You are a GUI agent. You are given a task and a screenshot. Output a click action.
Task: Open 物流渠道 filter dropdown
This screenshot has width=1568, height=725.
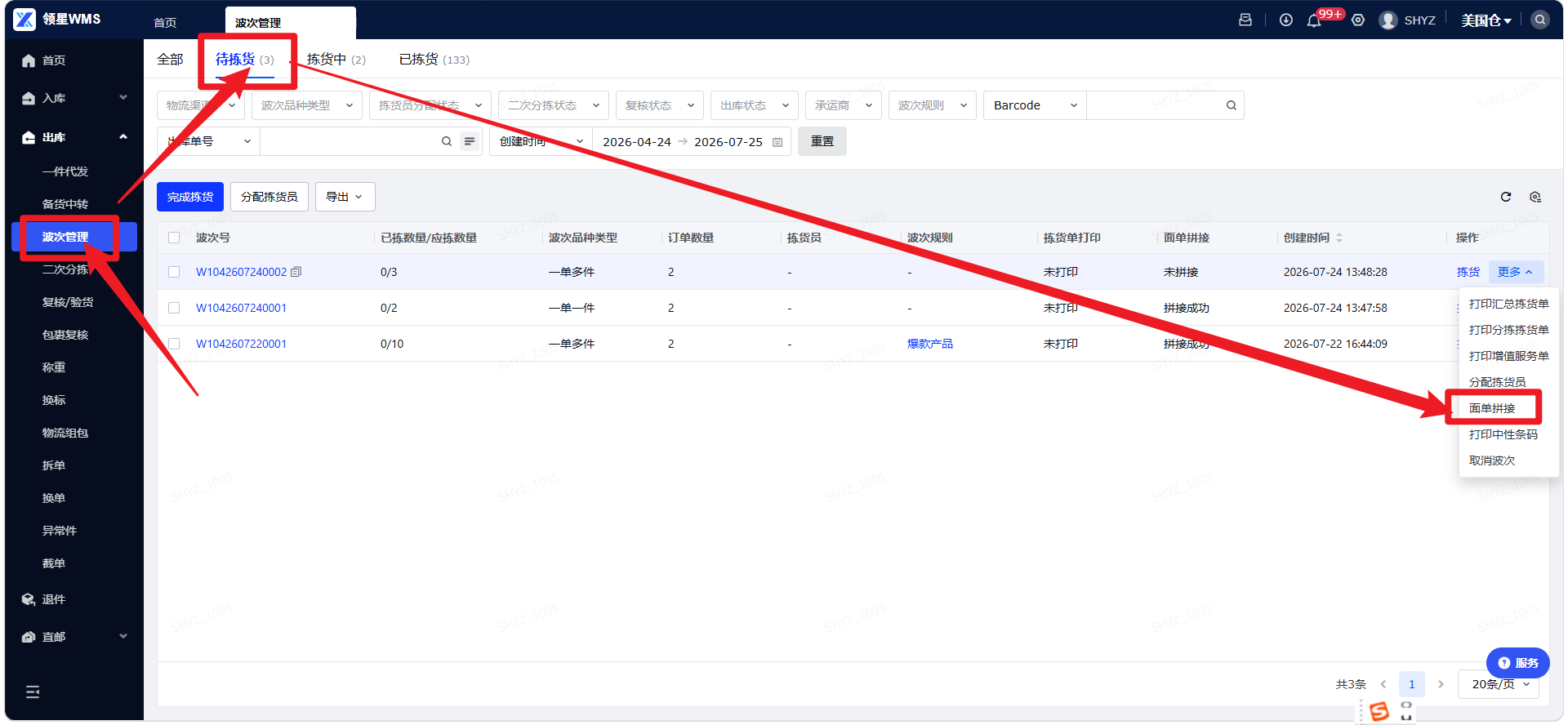click(201, 105)
